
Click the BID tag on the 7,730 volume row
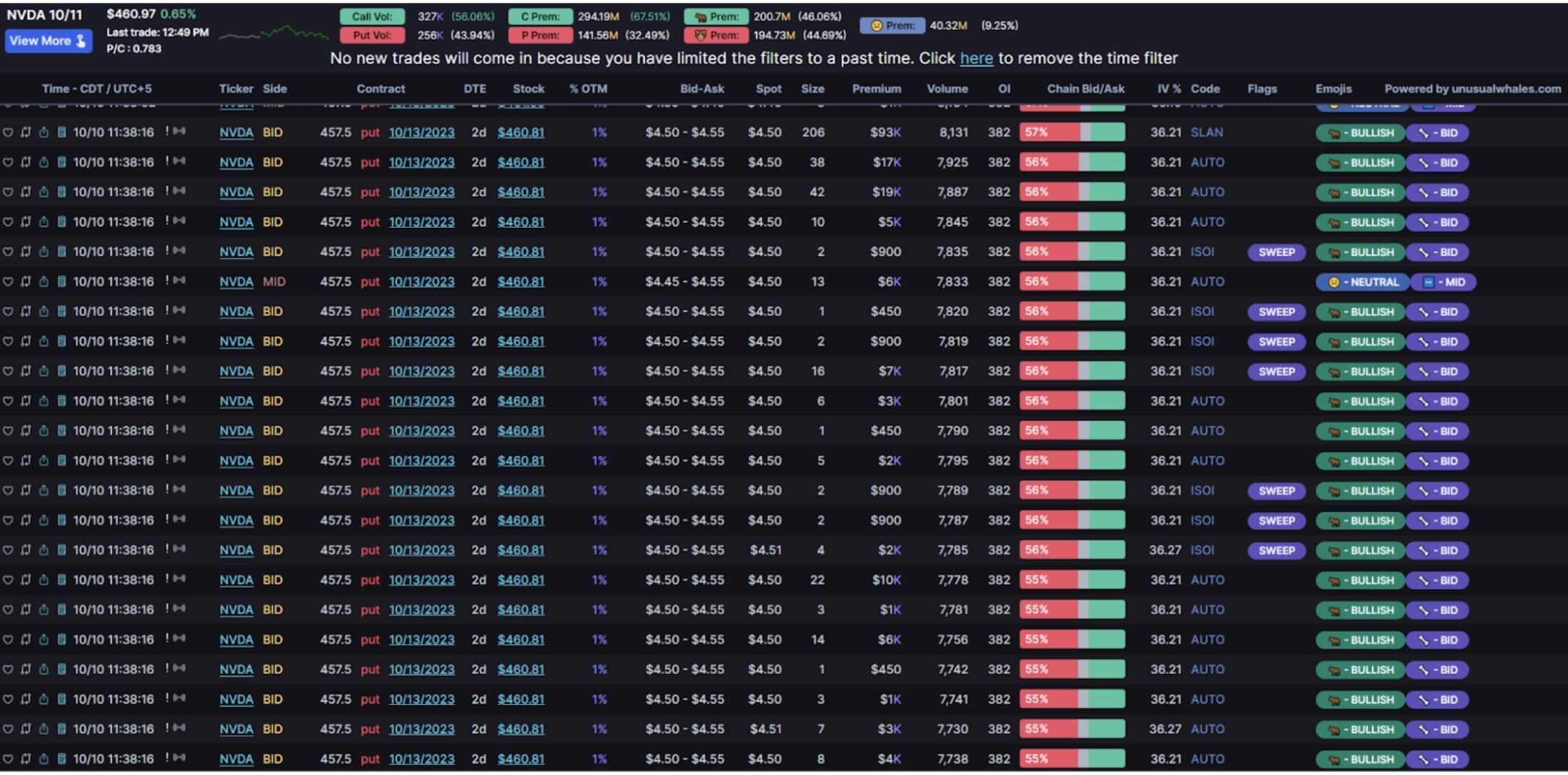pyautogui.click(x=1438, y=729)
